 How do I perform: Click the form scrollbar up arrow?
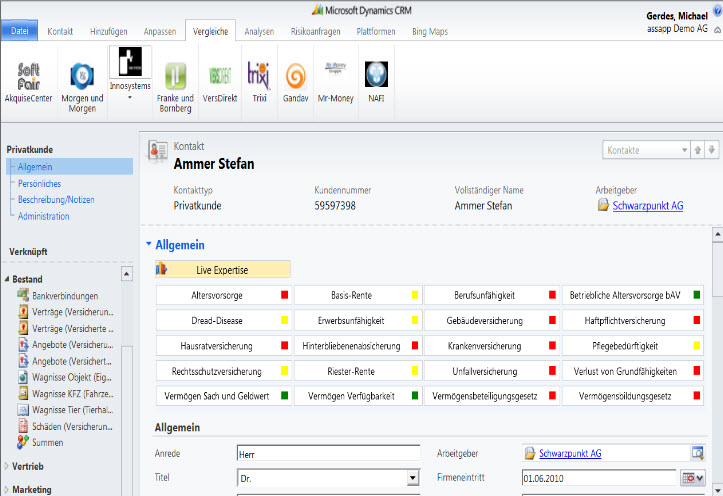[717, 234]
